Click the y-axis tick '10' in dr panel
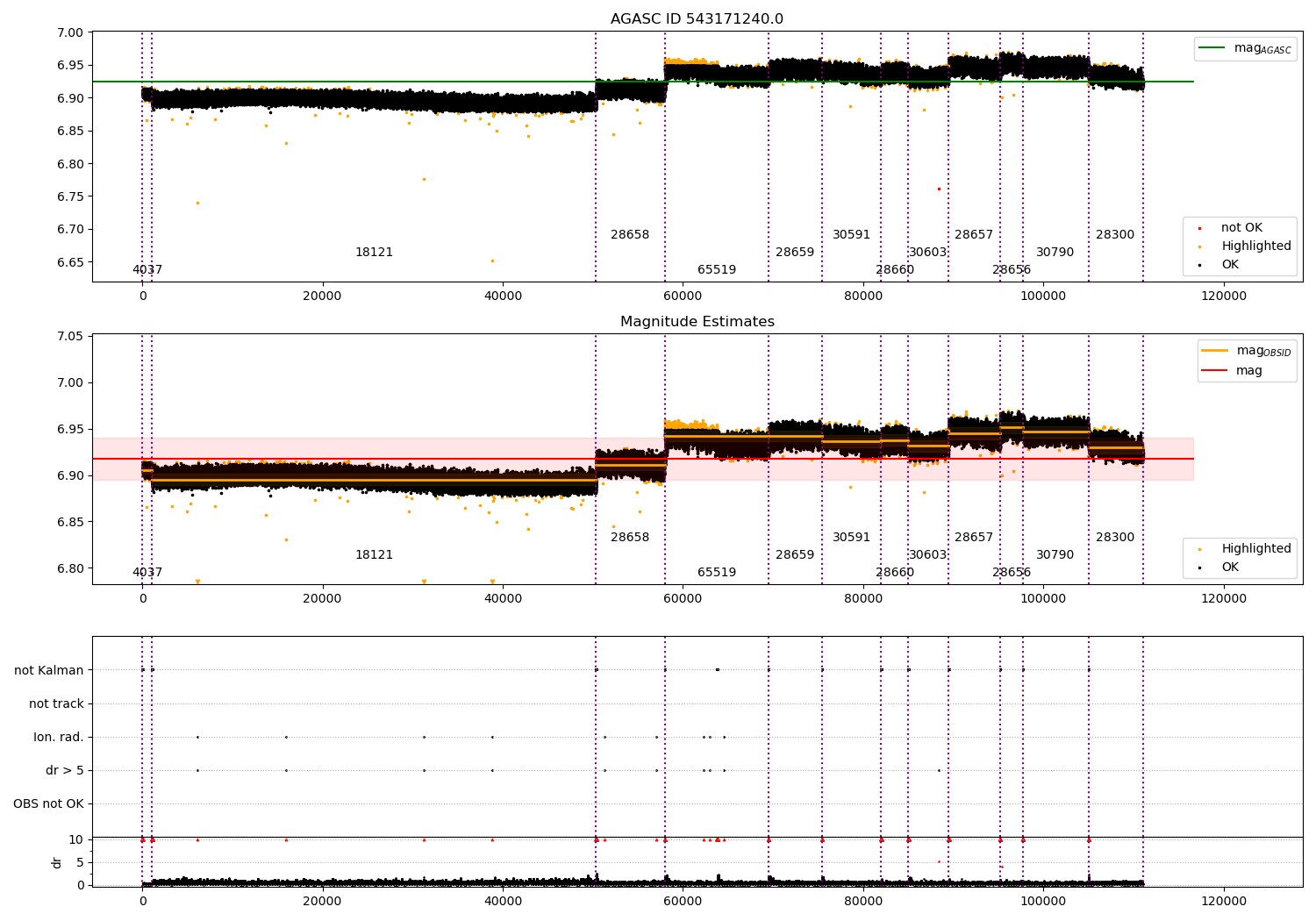The width and height of the screenshot is (1316, 921). tap(76, 840)
